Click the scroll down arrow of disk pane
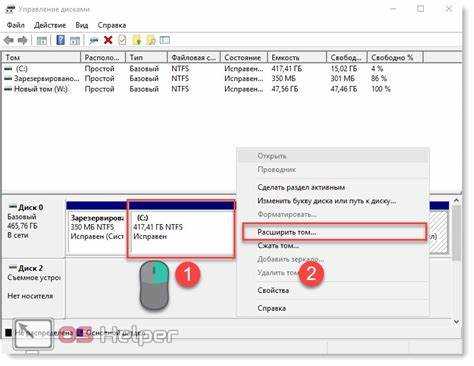474x366 pixels. tap(456, 322)
